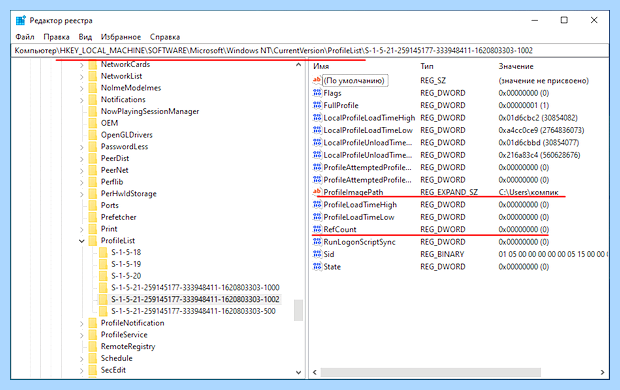Click the Sid binary value icon
The width and height of the screenshot is (620, 390).
coord(317,254)
